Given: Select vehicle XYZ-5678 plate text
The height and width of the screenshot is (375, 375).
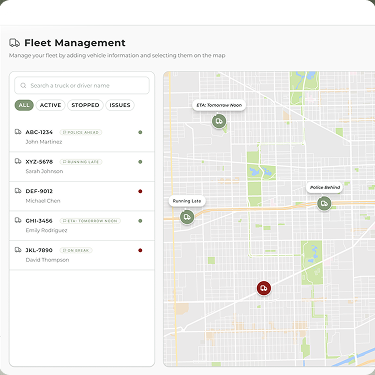Looking at the screenshot, I should [x=39, y=162].
